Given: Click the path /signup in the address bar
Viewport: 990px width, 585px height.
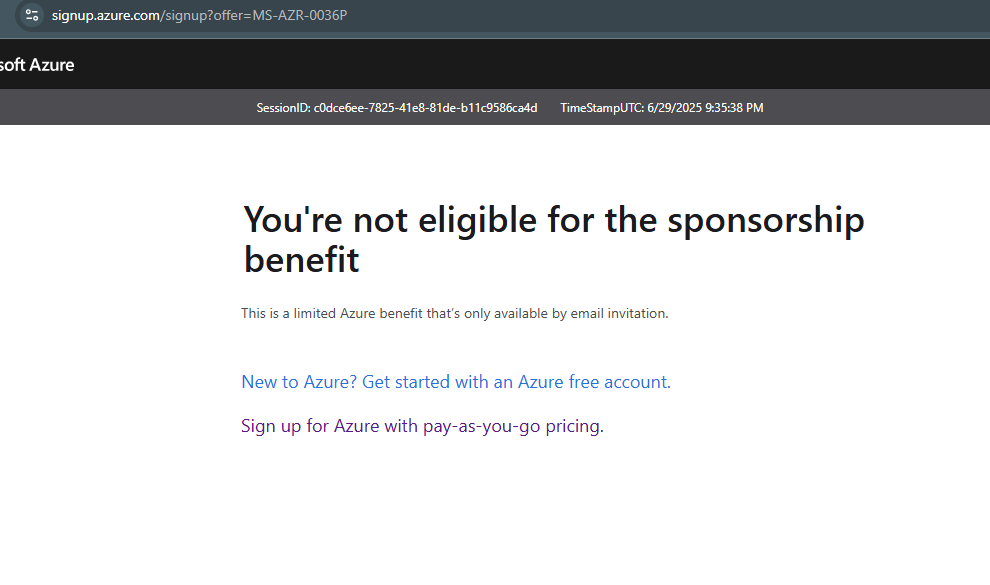Looking at the screenshot, I should coord(183,15).
